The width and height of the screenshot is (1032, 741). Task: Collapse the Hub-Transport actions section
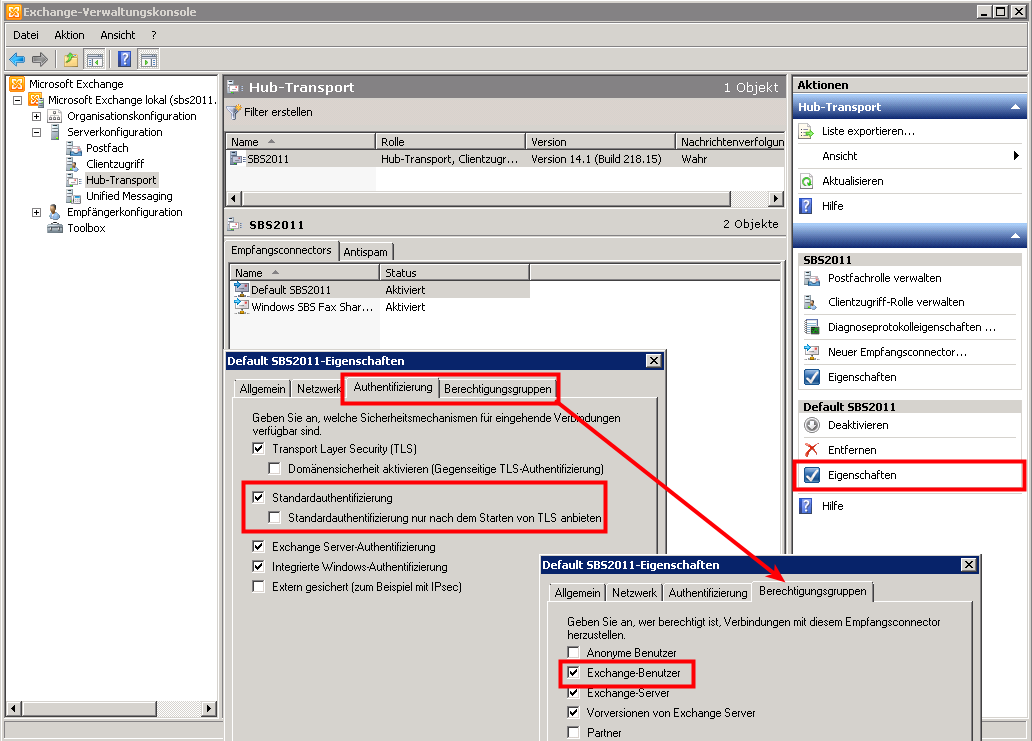(1016, 107)
